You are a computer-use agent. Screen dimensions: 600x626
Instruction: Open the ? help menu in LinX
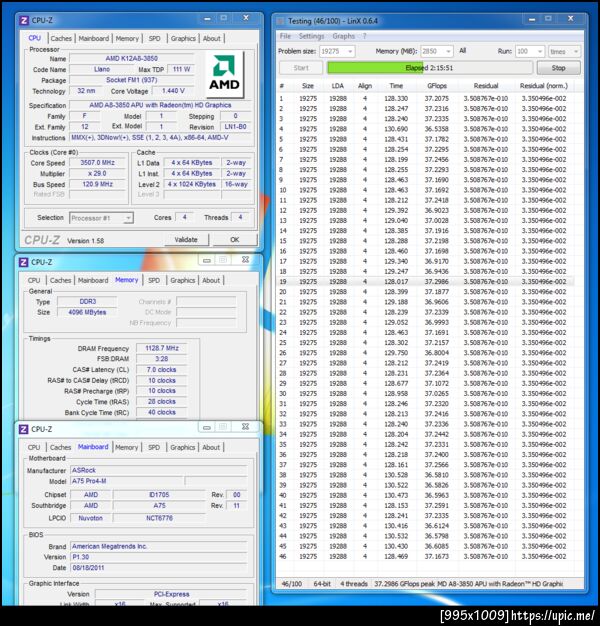pos(364,36)
